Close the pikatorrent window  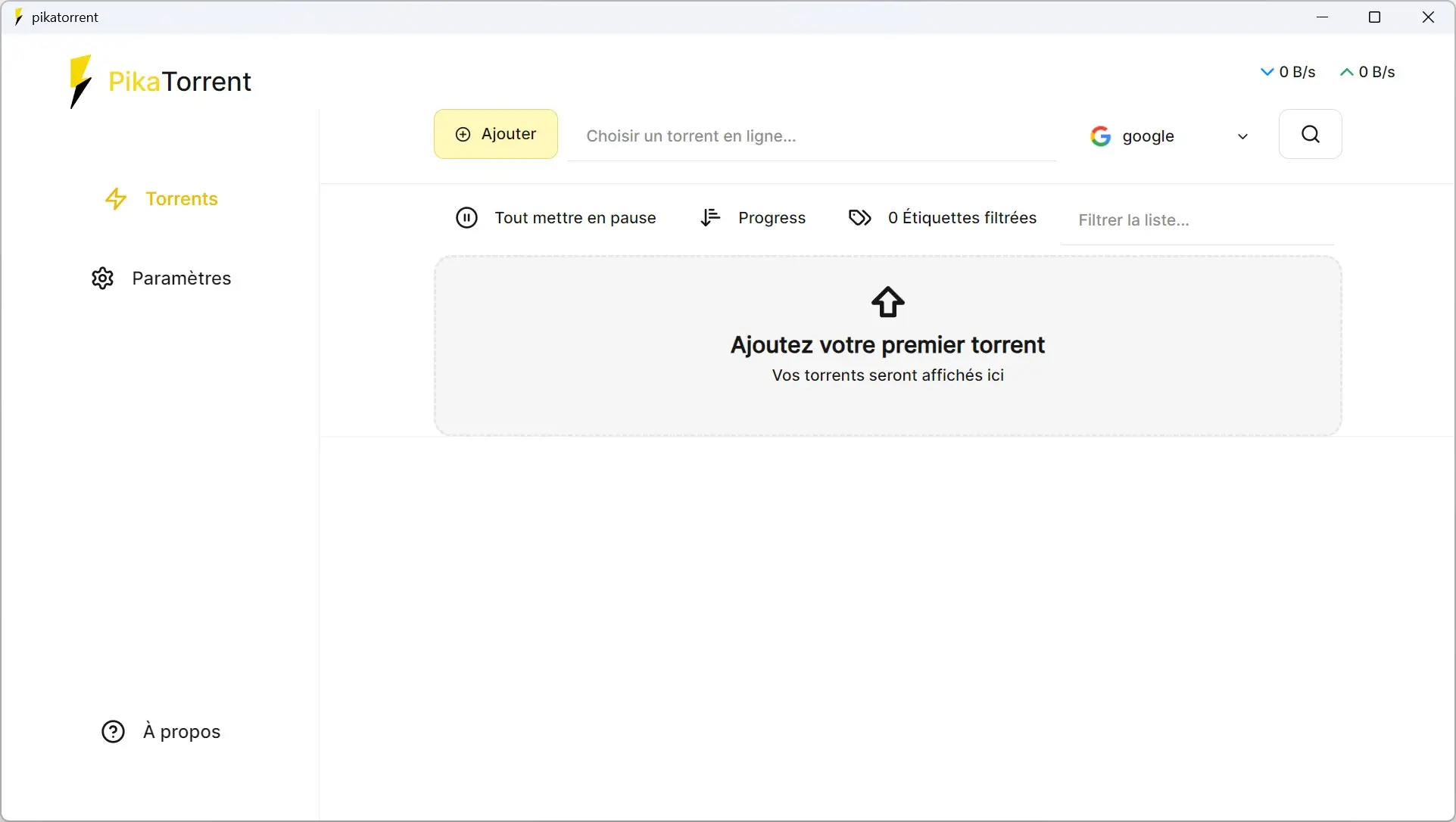[x=1428, y=17]
